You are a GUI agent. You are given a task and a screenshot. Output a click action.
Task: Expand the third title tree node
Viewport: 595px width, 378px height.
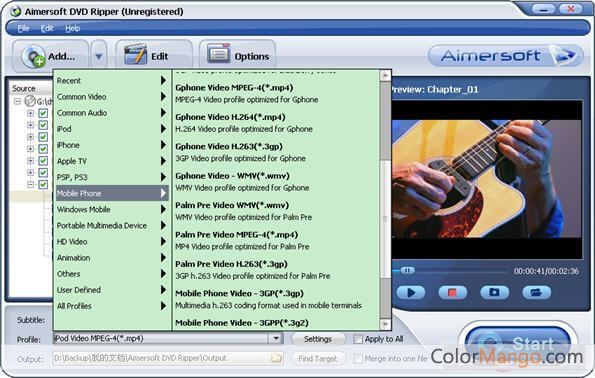pyautogui.click(x=30, y=137)
